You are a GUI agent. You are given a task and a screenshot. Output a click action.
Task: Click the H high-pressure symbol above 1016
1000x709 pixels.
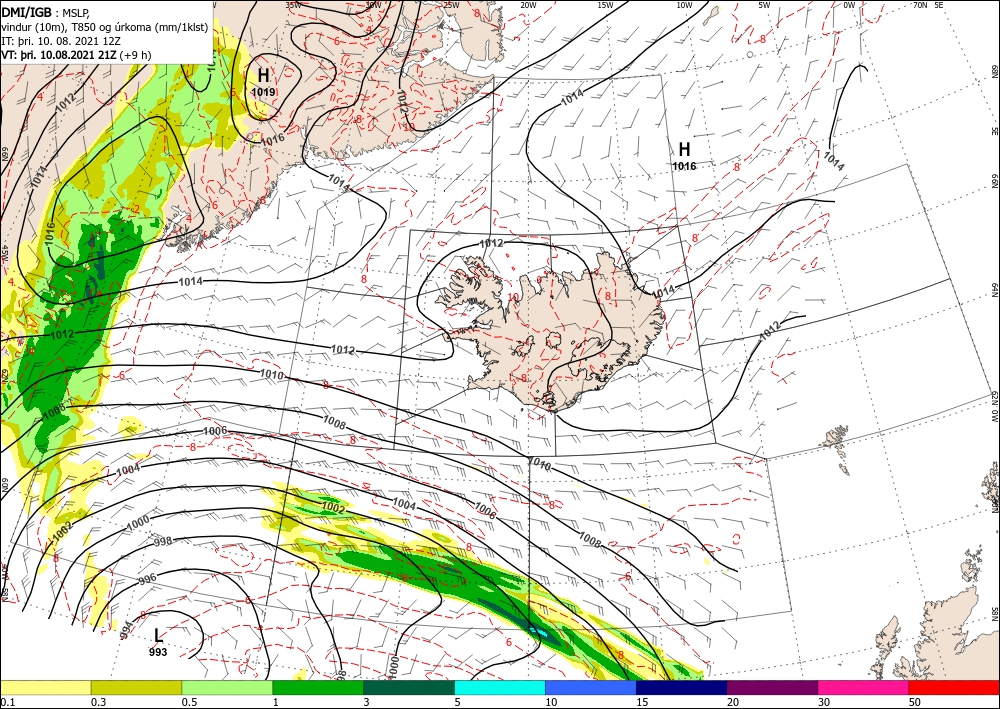coord(684,149)
